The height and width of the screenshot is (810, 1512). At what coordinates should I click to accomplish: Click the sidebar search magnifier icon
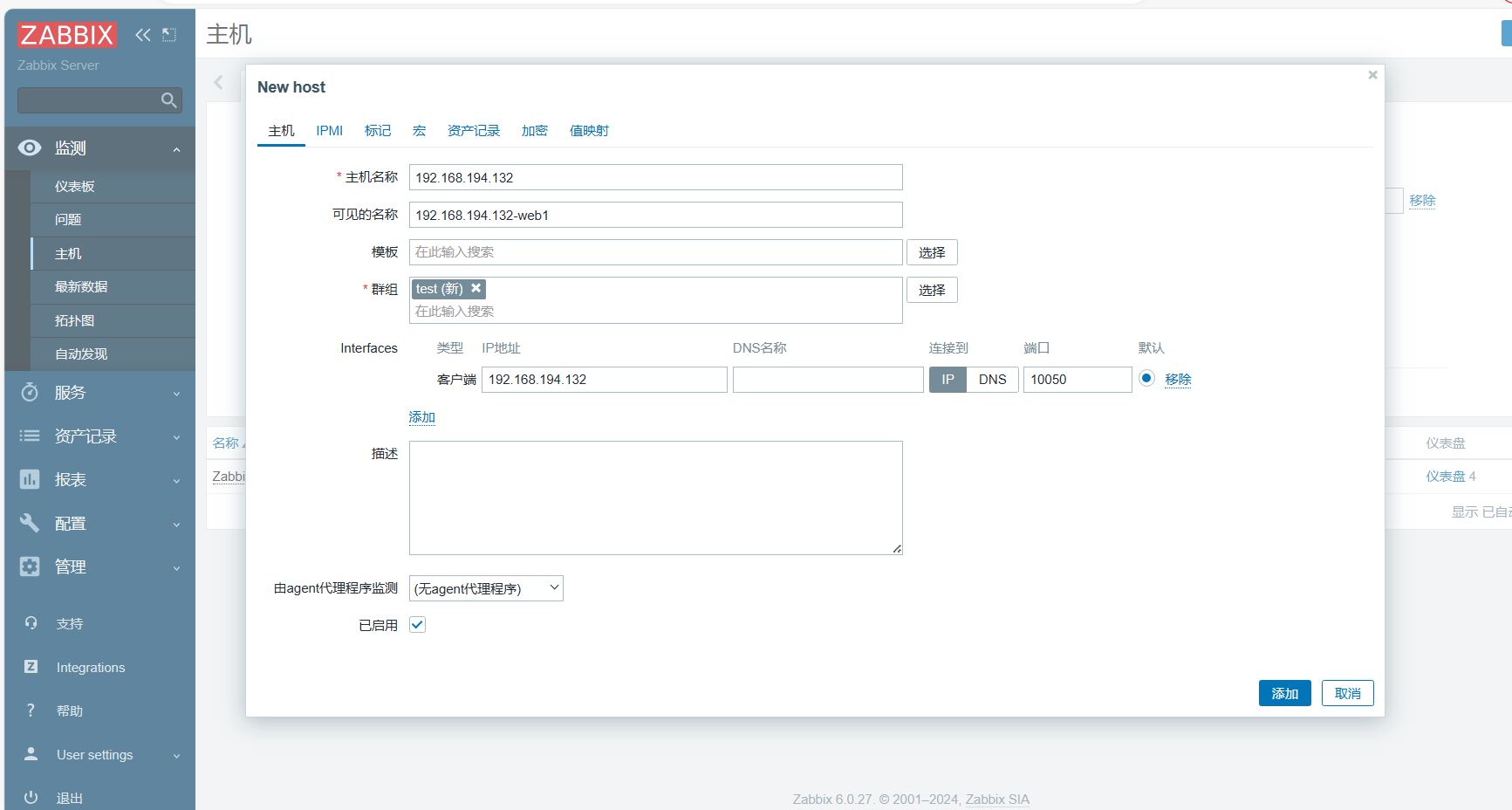tap(169, 100)
